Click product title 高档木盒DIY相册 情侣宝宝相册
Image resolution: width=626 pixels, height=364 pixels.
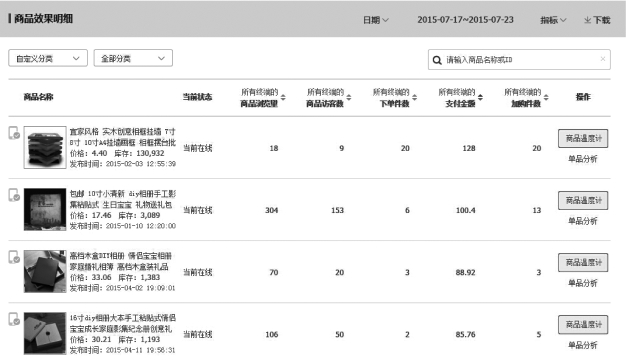(x=121, y=261)
